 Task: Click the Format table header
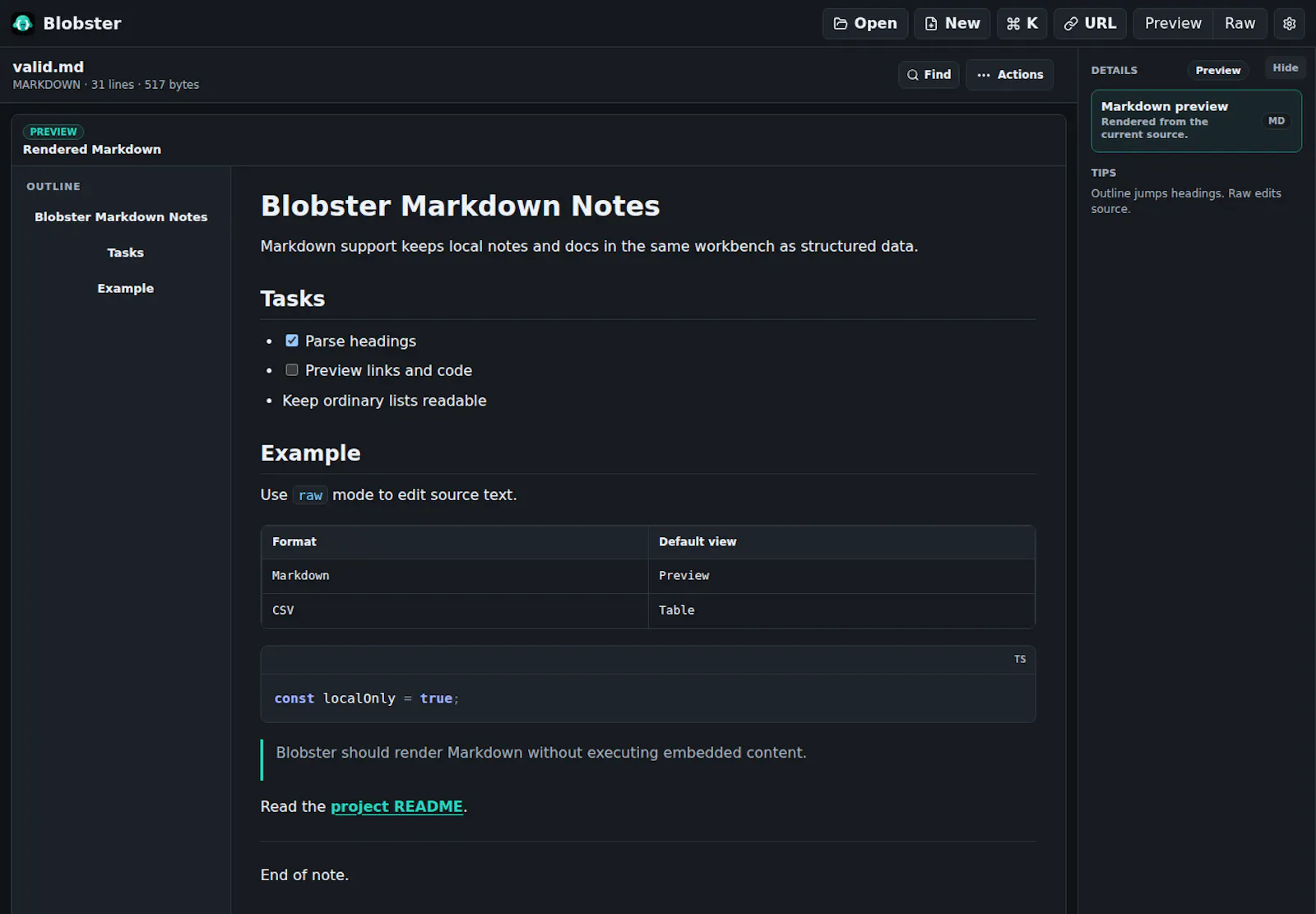(454, 542)
